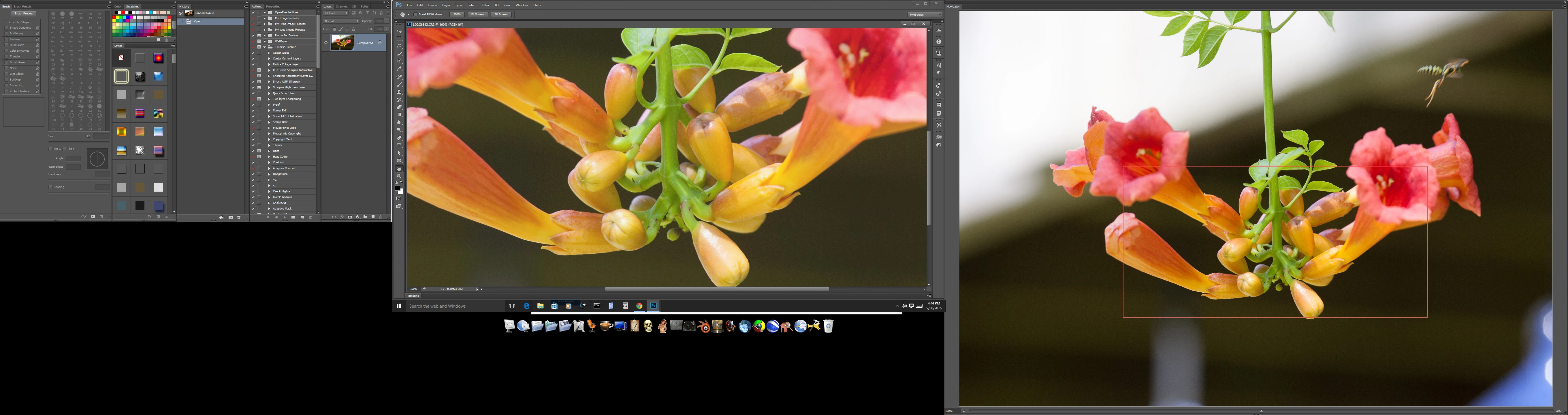Select the Crop tool
Image resolution: width=1568 pixels, height=415 pixels.
pos(399,61)
